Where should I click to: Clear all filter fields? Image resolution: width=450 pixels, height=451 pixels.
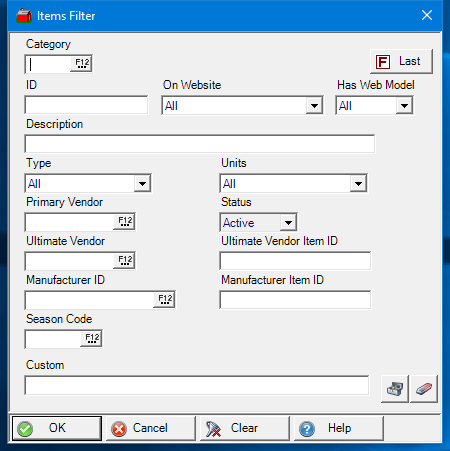tap(245, 428)
